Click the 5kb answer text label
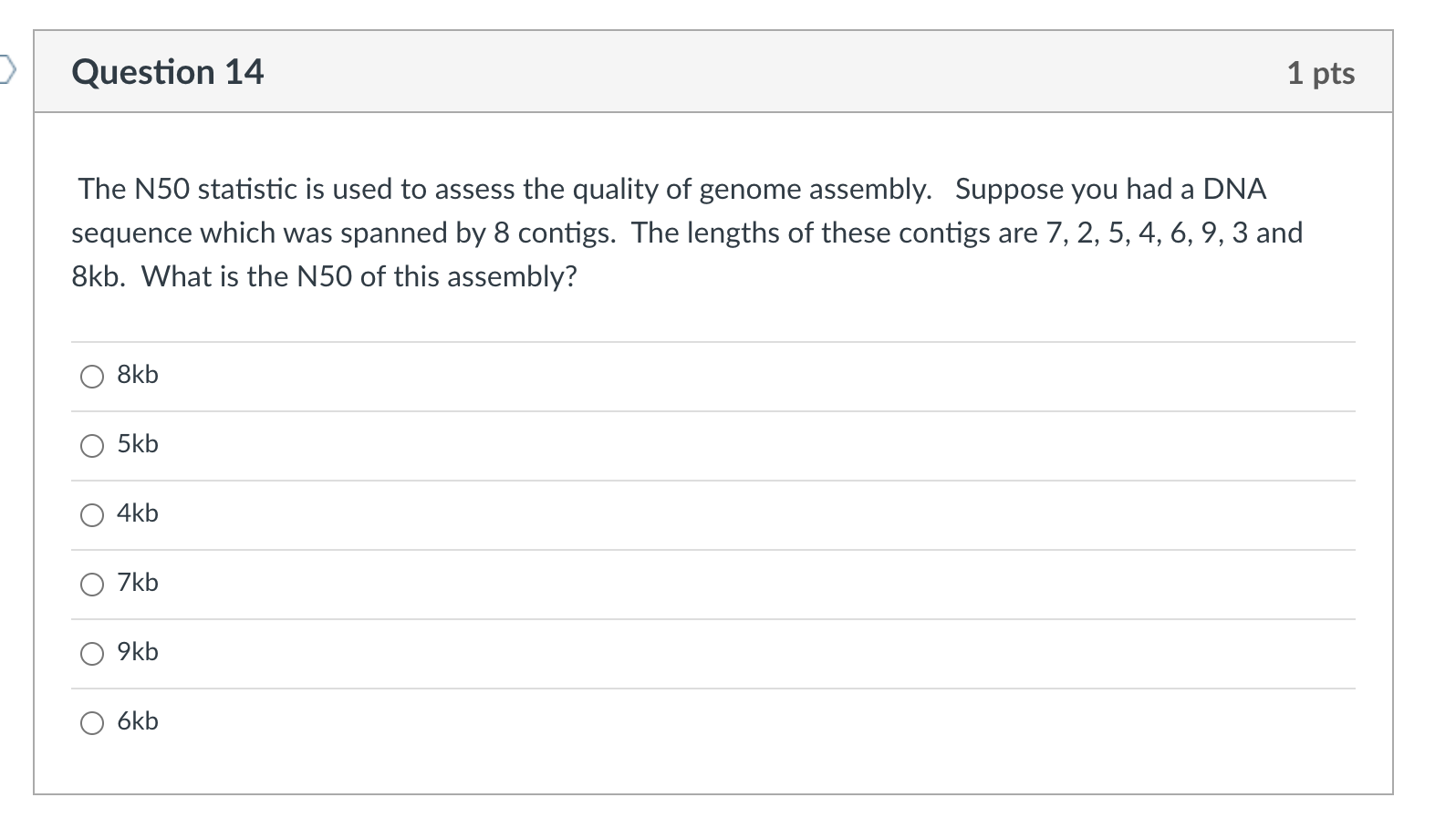The height and width of the screenshot is (839, 1456). point(137,444)
